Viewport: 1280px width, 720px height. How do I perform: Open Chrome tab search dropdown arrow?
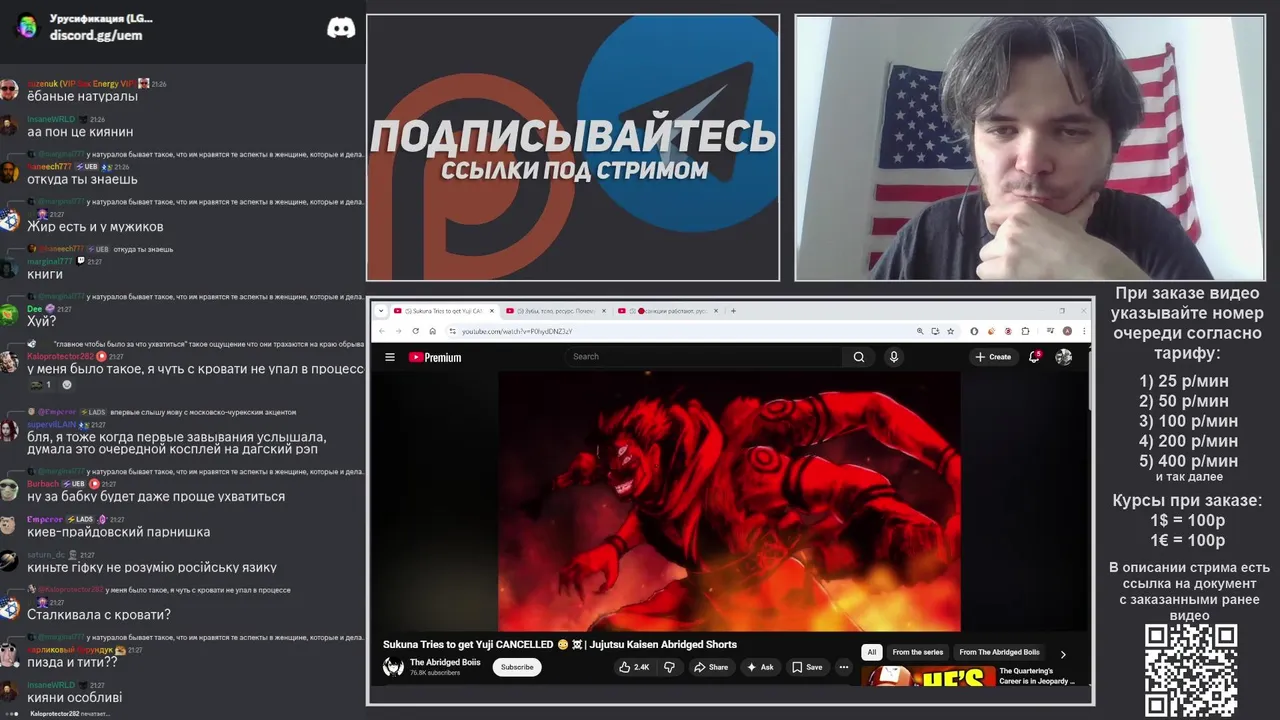click(x=380, y=311)
